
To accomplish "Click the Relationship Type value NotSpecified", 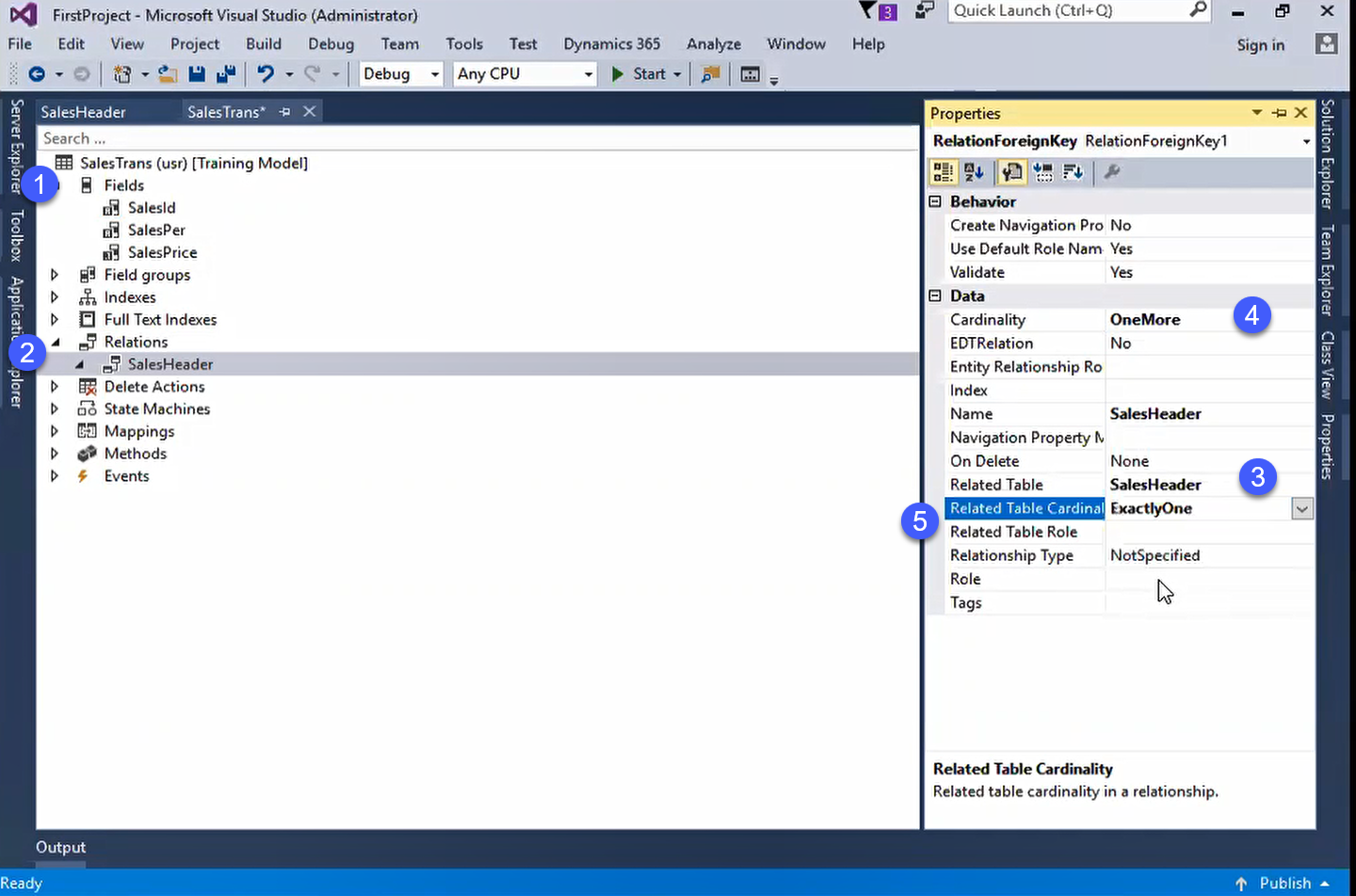I will [x=1154, y=555].
